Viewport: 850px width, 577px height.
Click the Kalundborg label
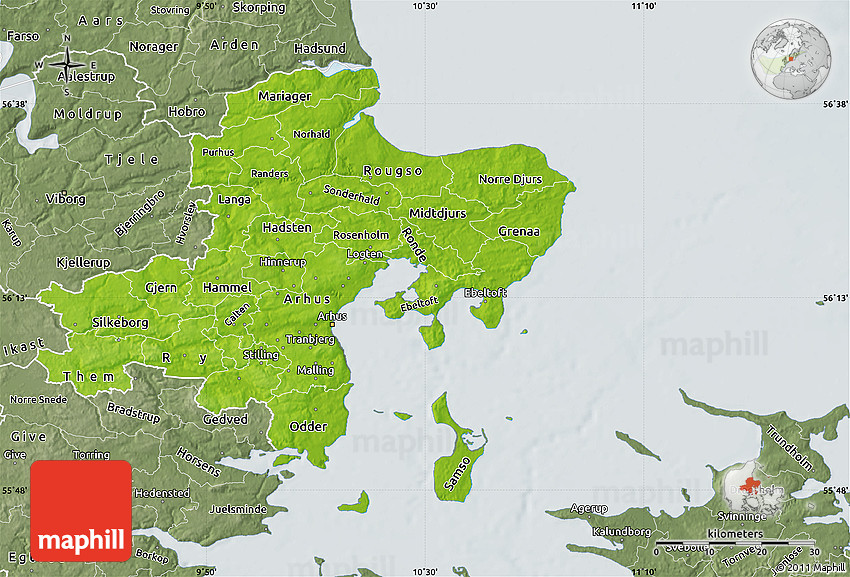click(621, 531)
